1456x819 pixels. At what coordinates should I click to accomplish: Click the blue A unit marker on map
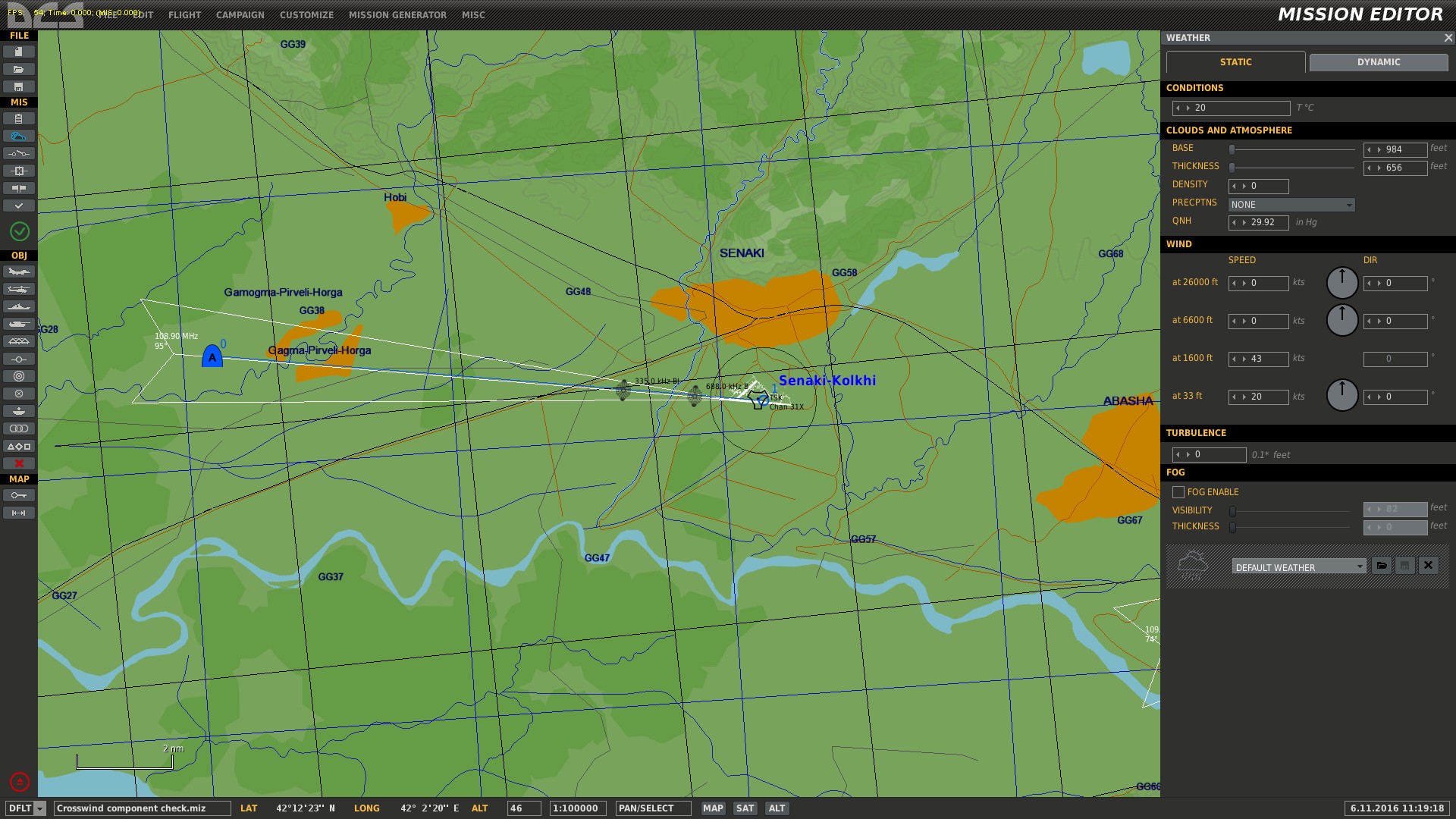coord(212,356)
